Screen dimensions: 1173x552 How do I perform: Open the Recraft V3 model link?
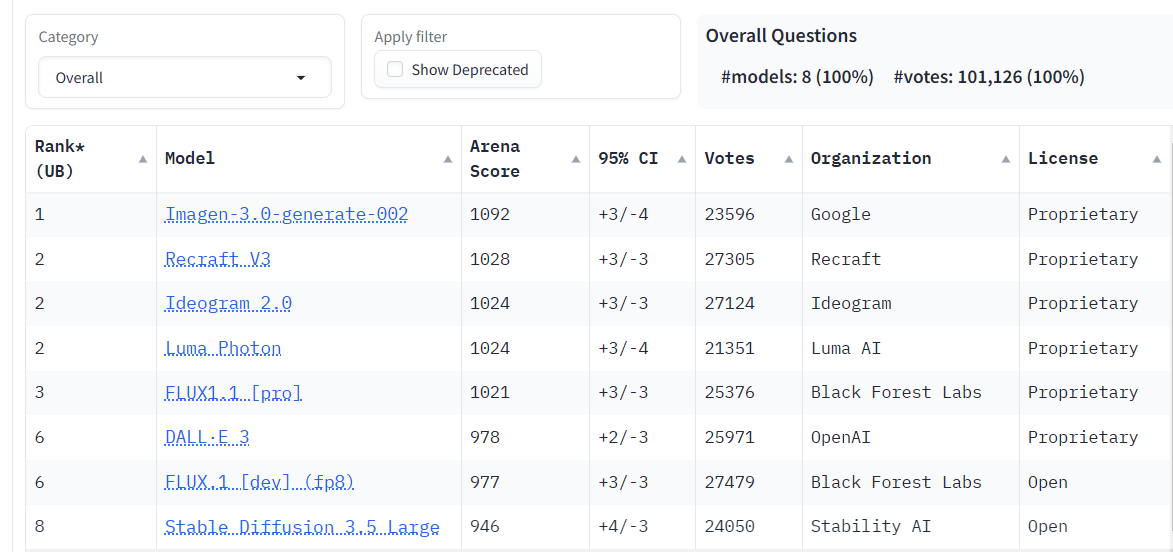[218, 260]
